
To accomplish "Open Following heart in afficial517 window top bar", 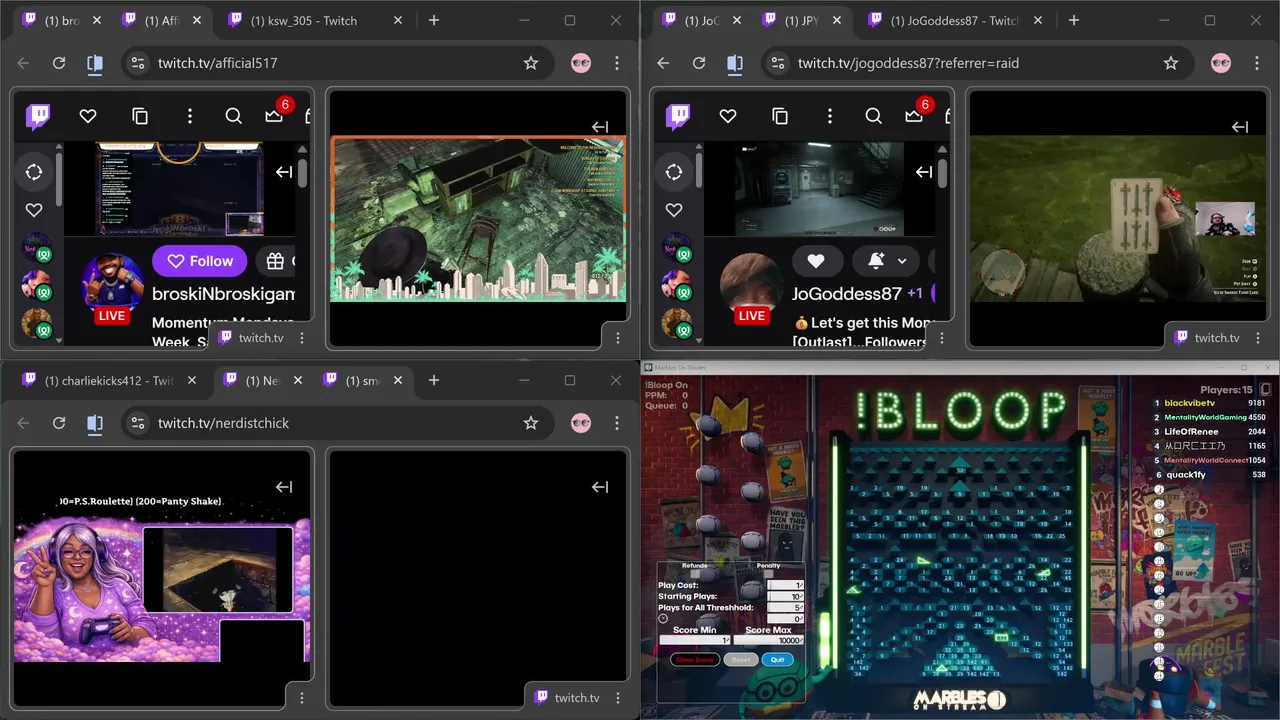I will [x=88, y=117].
